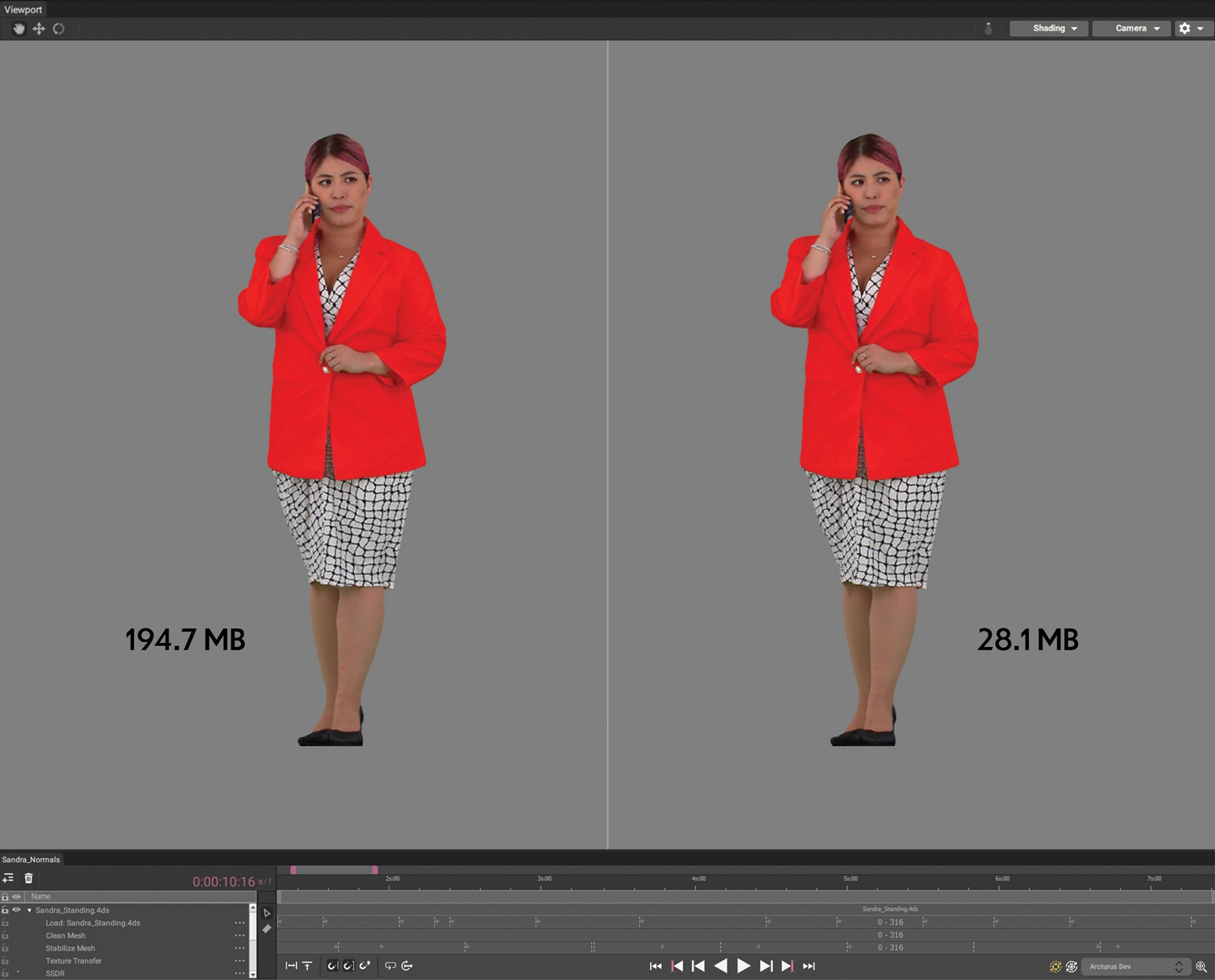
Task: Toggle lock on the Texture Transfer row
Action: (x=5, y=961)
